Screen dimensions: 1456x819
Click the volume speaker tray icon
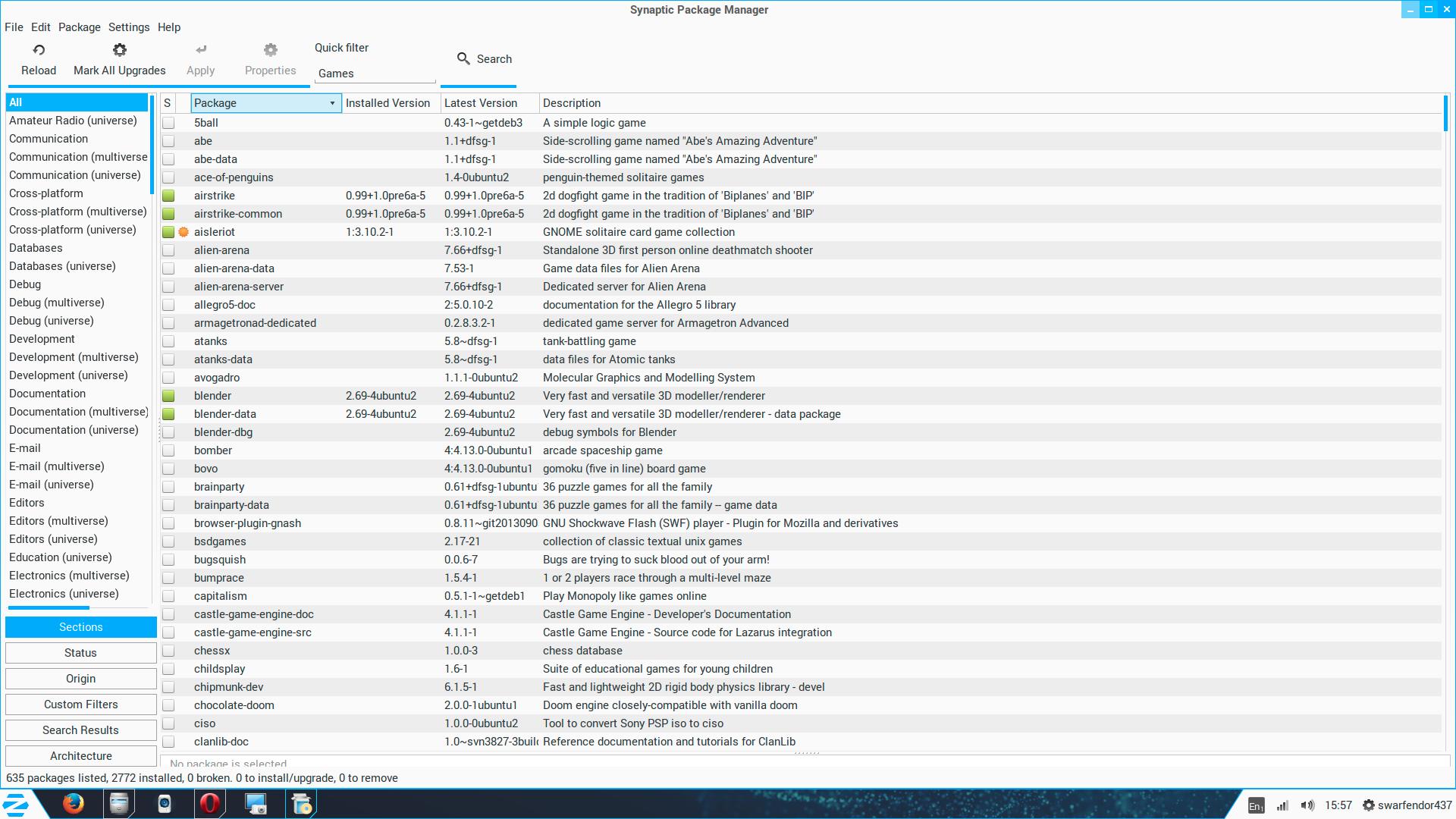[1307, 805]
